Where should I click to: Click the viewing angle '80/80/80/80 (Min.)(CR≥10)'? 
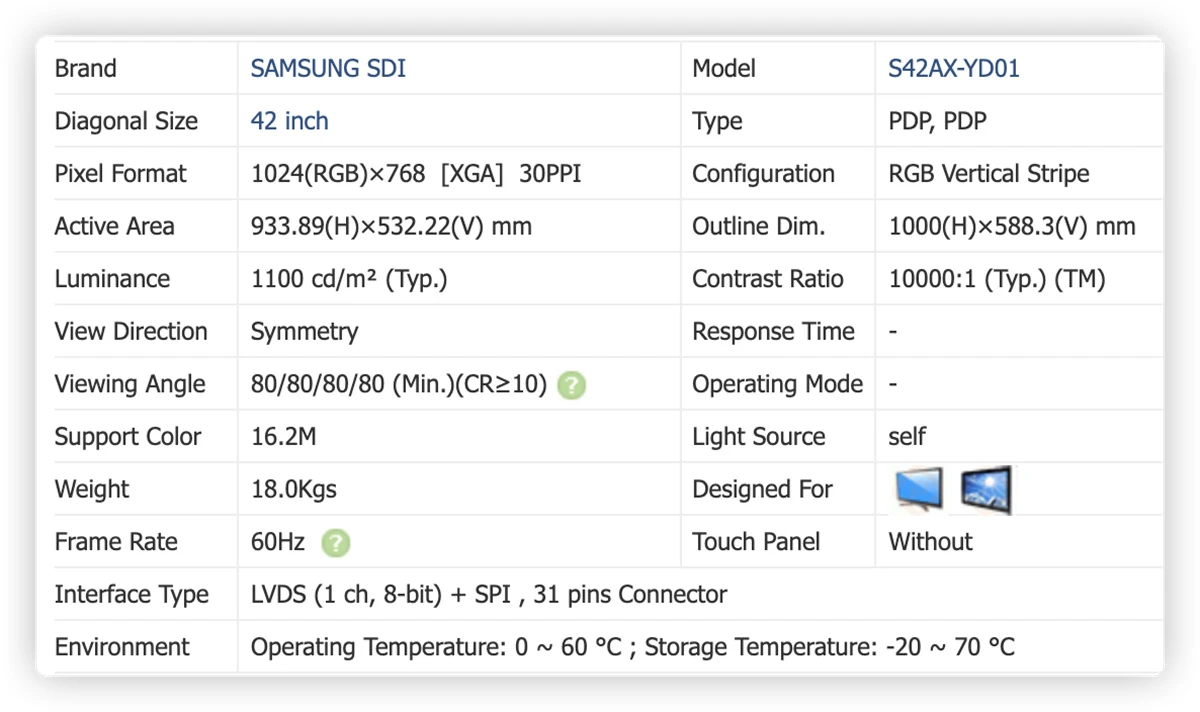(399, 385)
